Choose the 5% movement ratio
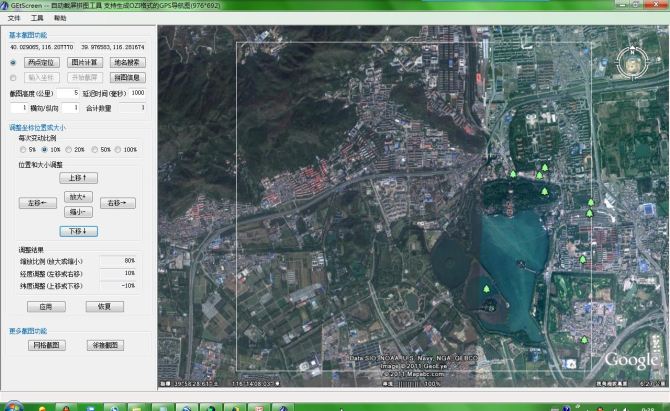 coord(23,150)
